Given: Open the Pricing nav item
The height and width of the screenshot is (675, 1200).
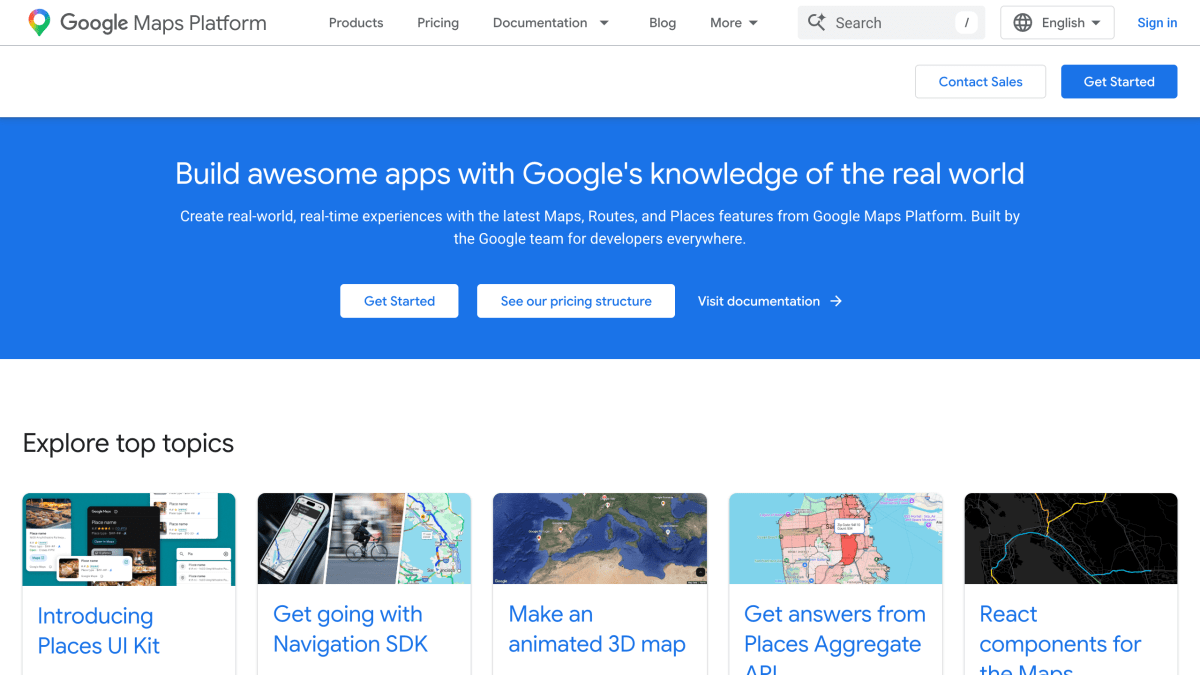Looking at the screenshot, I should tap(438, 22).
